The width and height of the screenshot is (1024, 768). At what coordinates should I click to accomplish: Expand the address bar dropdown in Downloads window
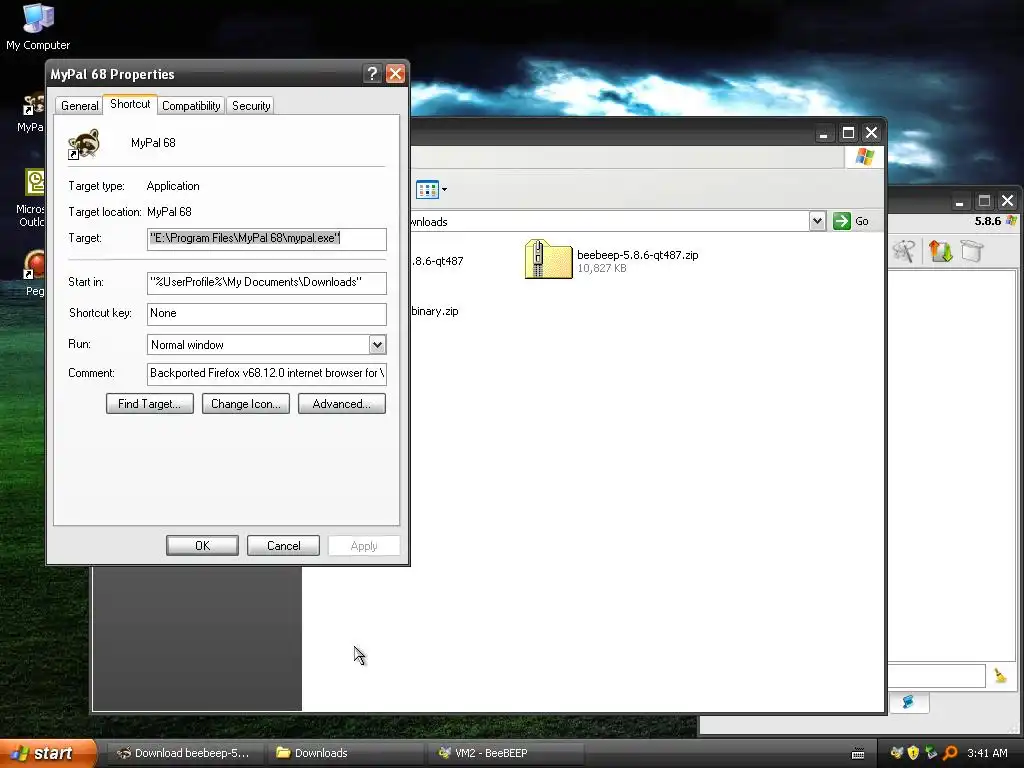[817, 221]
